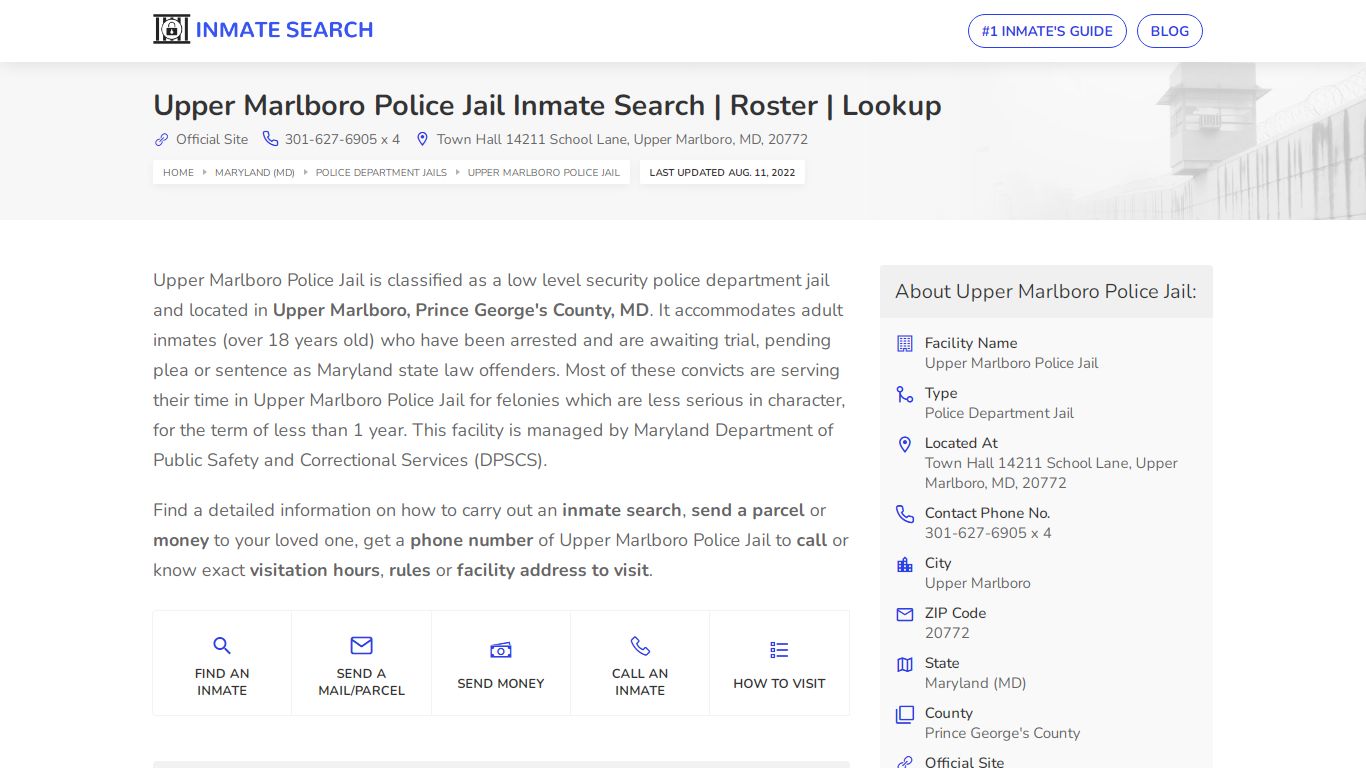
Task: Click the link chain icon by Official Site
Action: coord(161,140)
